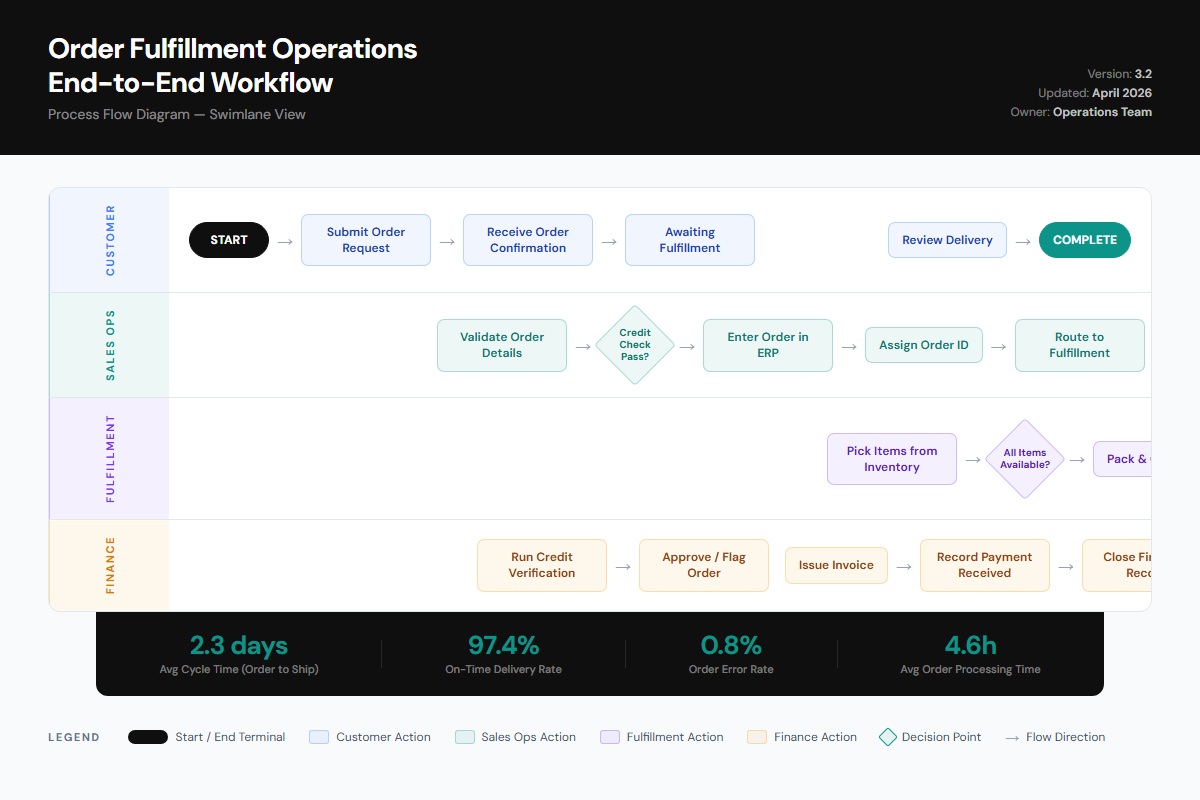Click the Finance Action legend swatch
This screenshot has height=800, width=1200.
pyautogui.click(x=758, y=737)
